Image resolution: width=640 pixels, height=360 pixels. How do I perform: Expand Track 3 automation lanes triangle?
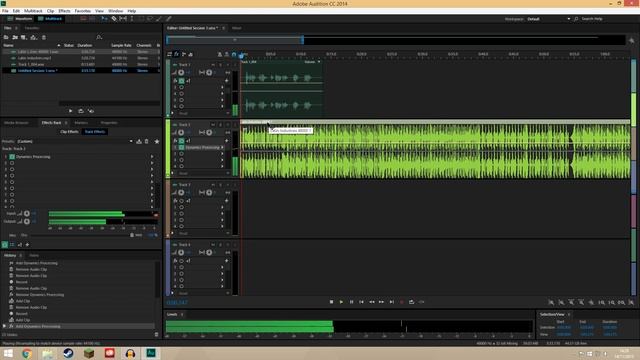point(172,233)
